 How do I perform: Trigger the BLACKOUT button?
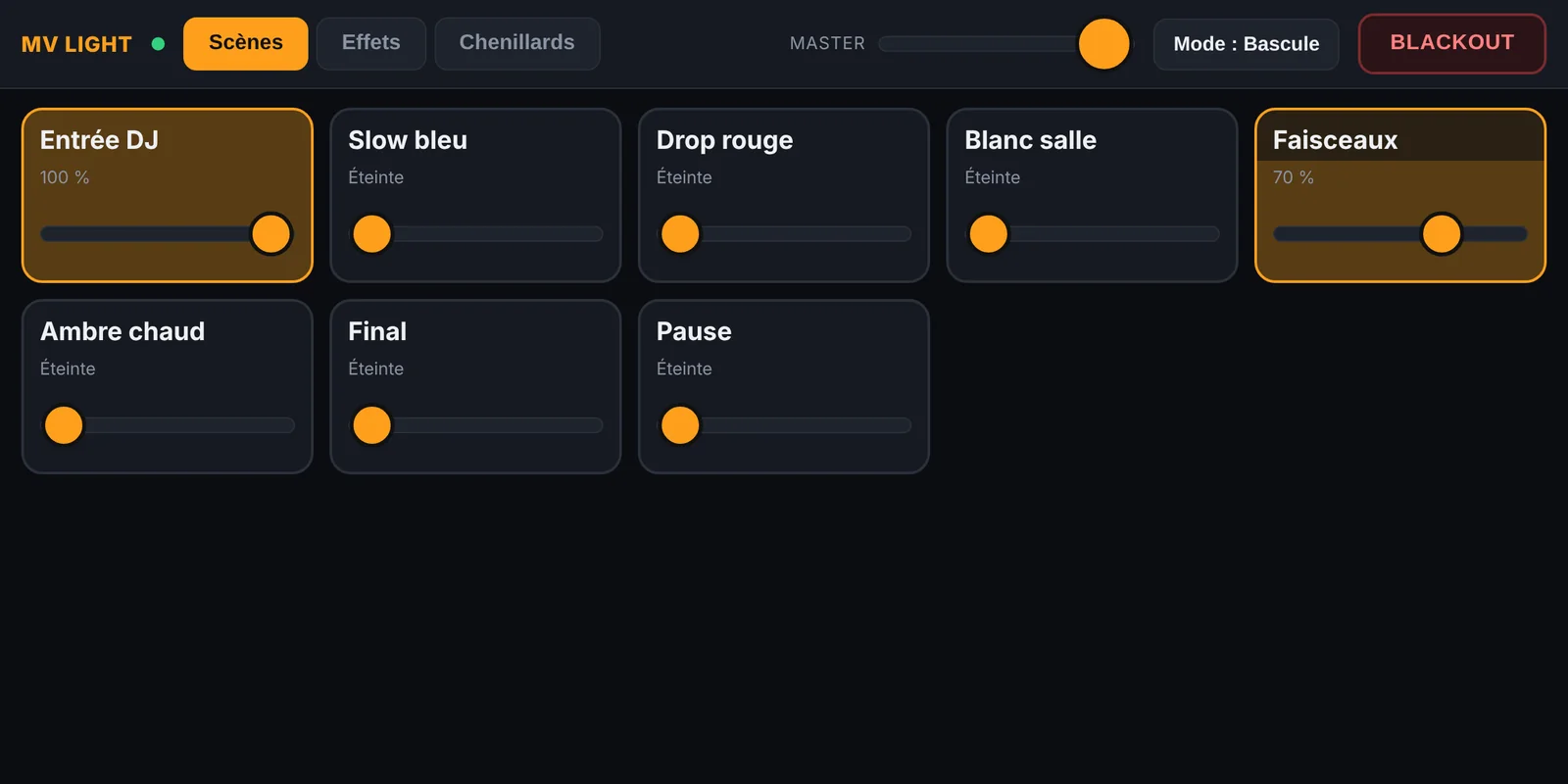coord(1451,43)
